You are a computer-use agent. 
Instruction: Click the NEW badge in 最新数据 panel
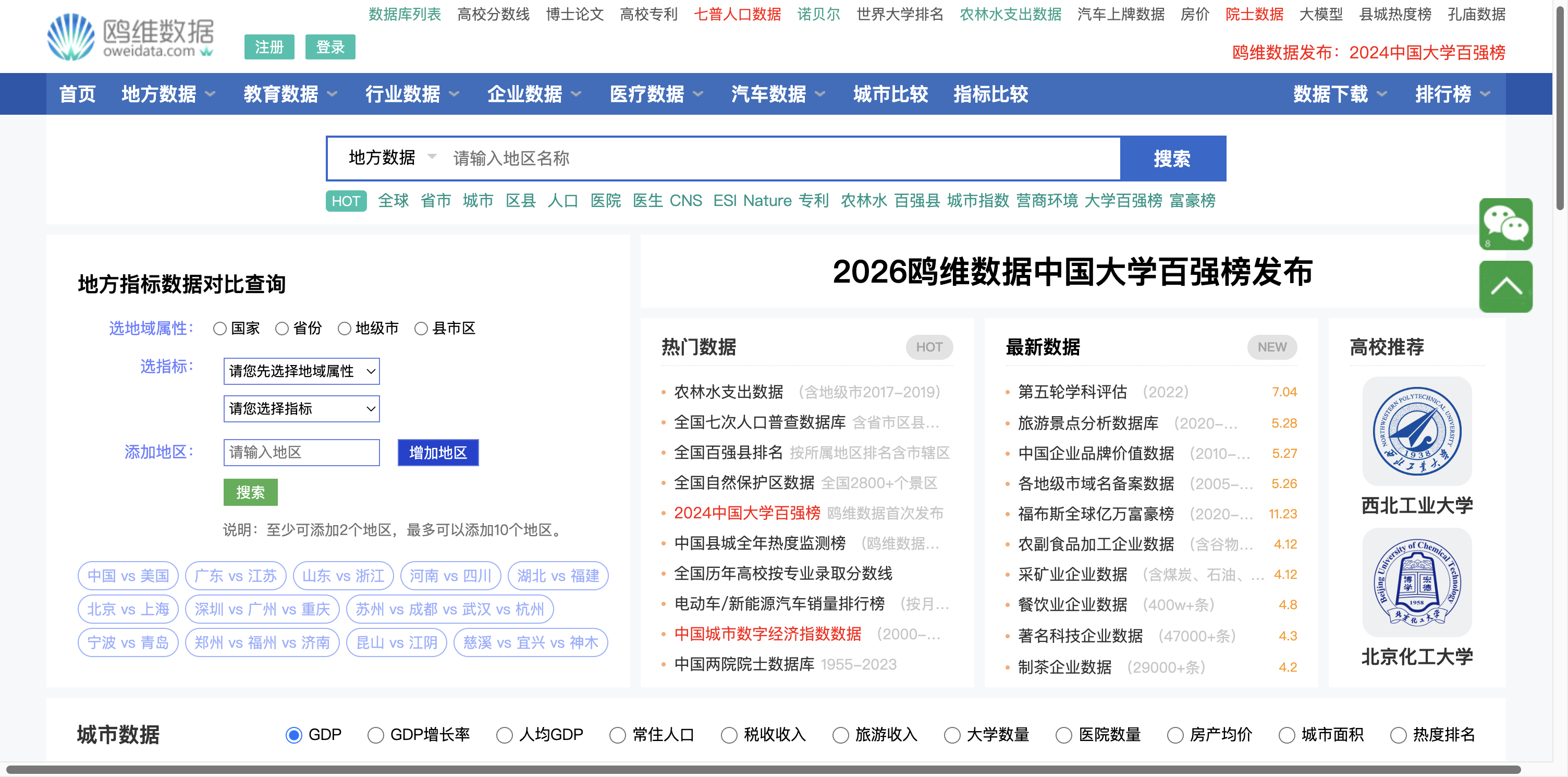pos(1271,347)
